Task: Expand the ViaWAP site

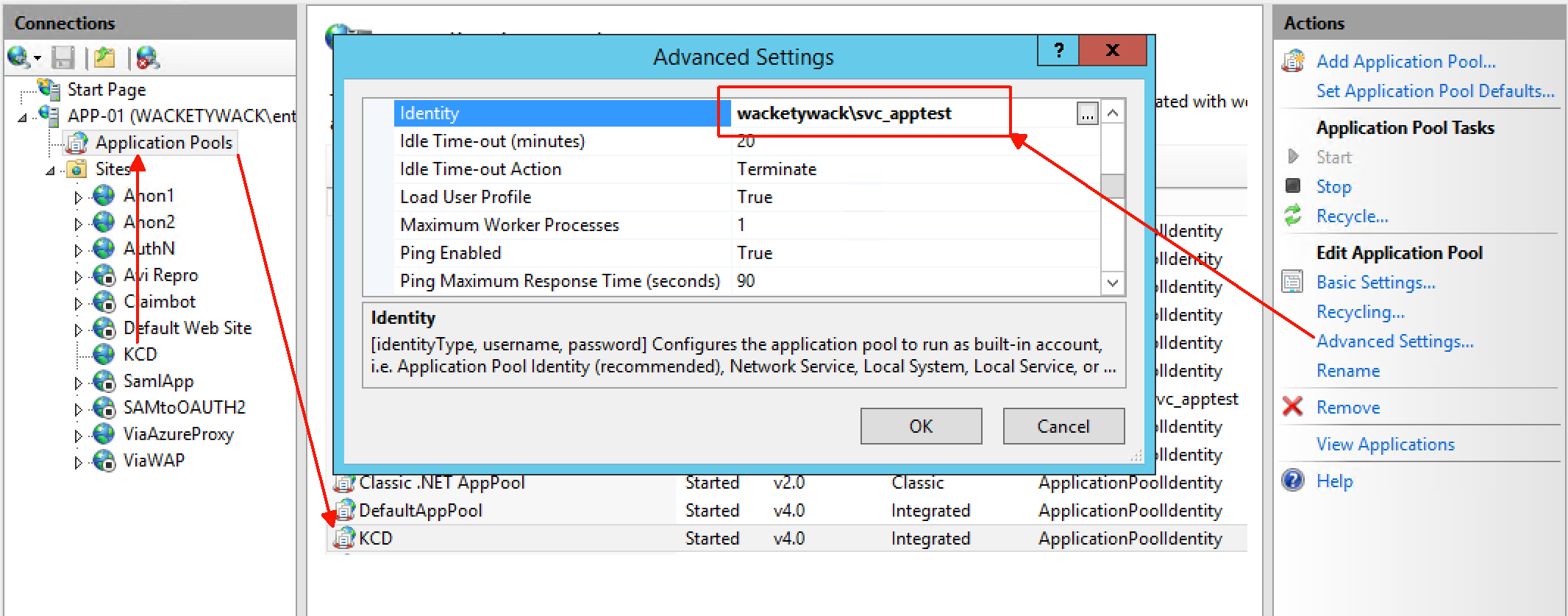Action: tap(78, 462)
